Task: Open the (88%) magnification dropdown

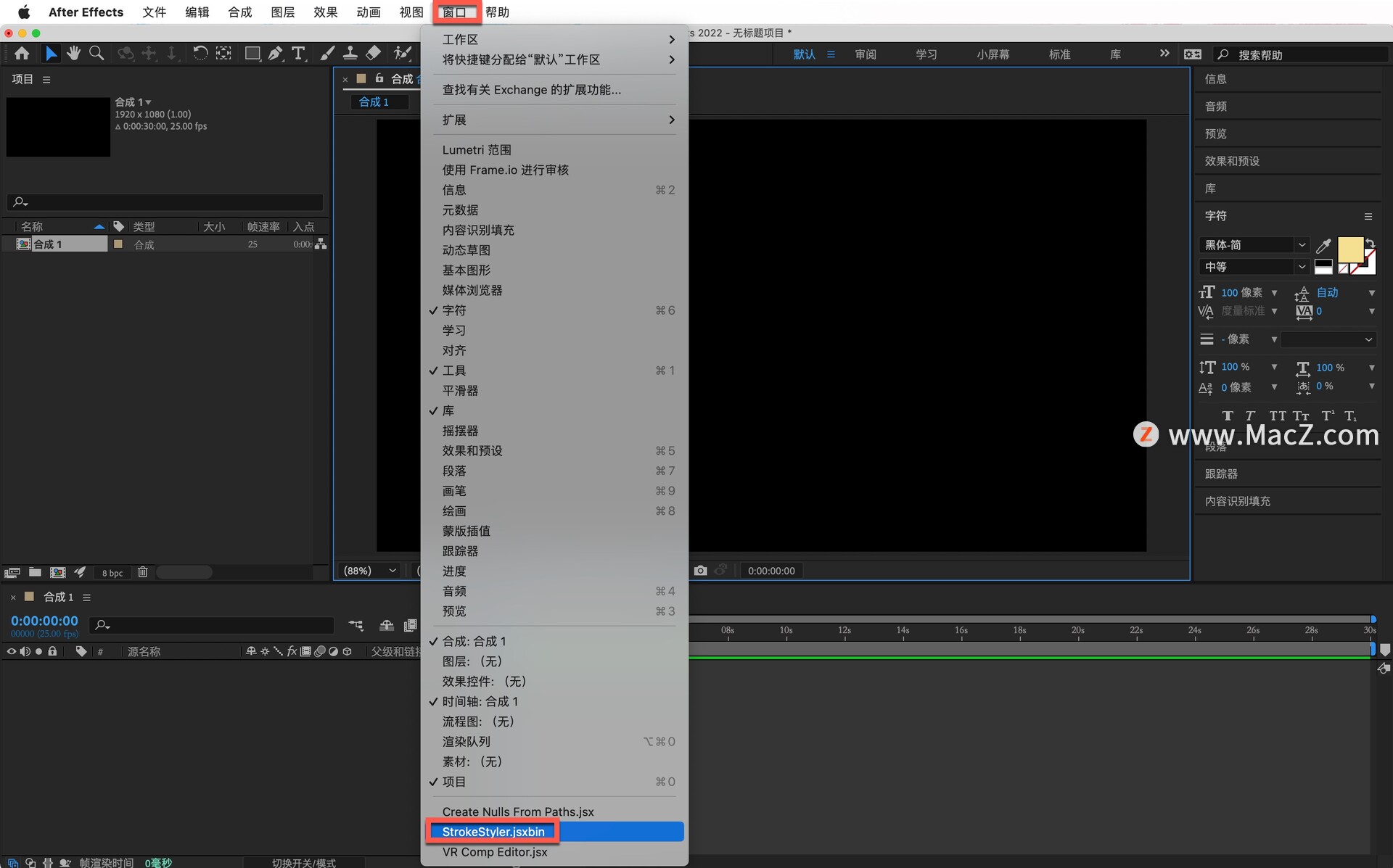Action: (369, 571)
